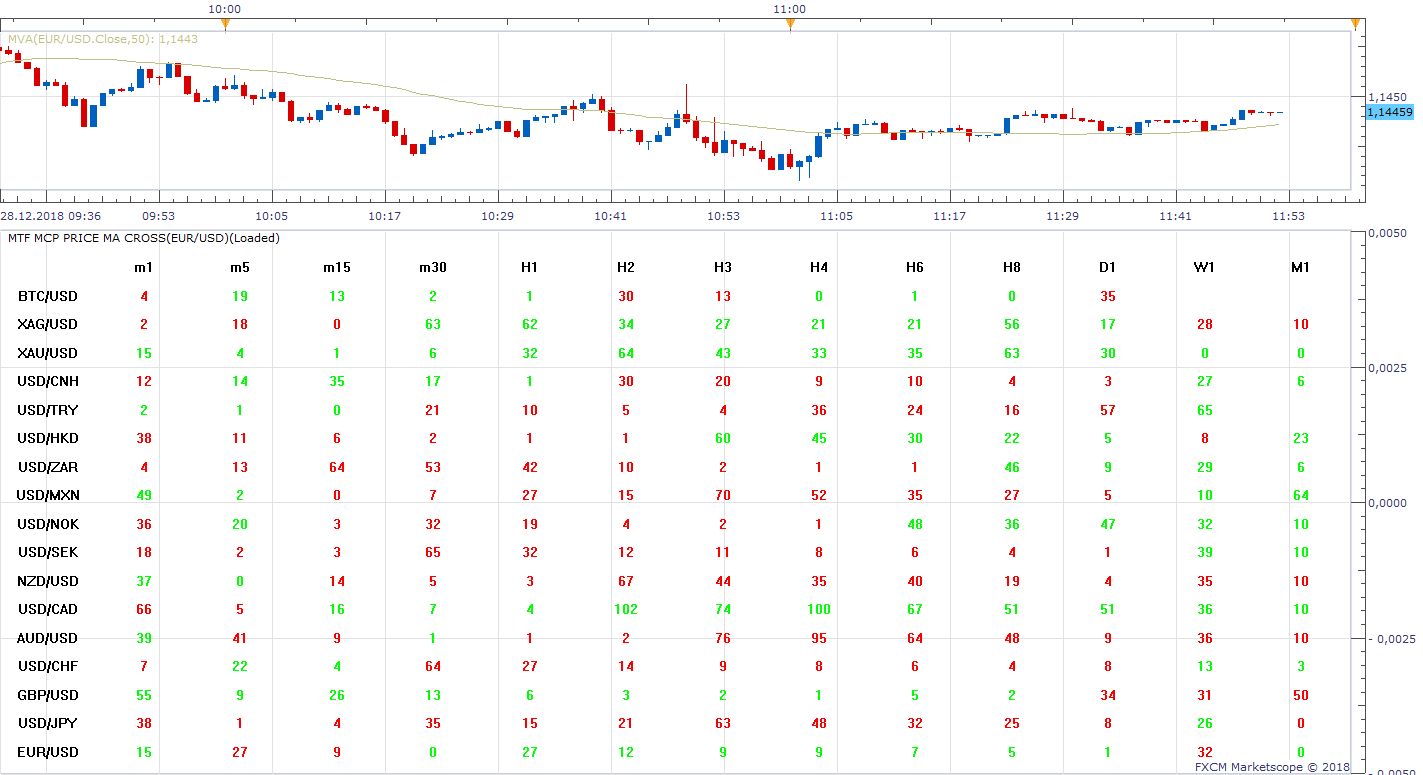The height and width of the screenshot is (775, 1423).
Task: Click USD/NOK H6 value 48
Action: (x=915, y=524)
